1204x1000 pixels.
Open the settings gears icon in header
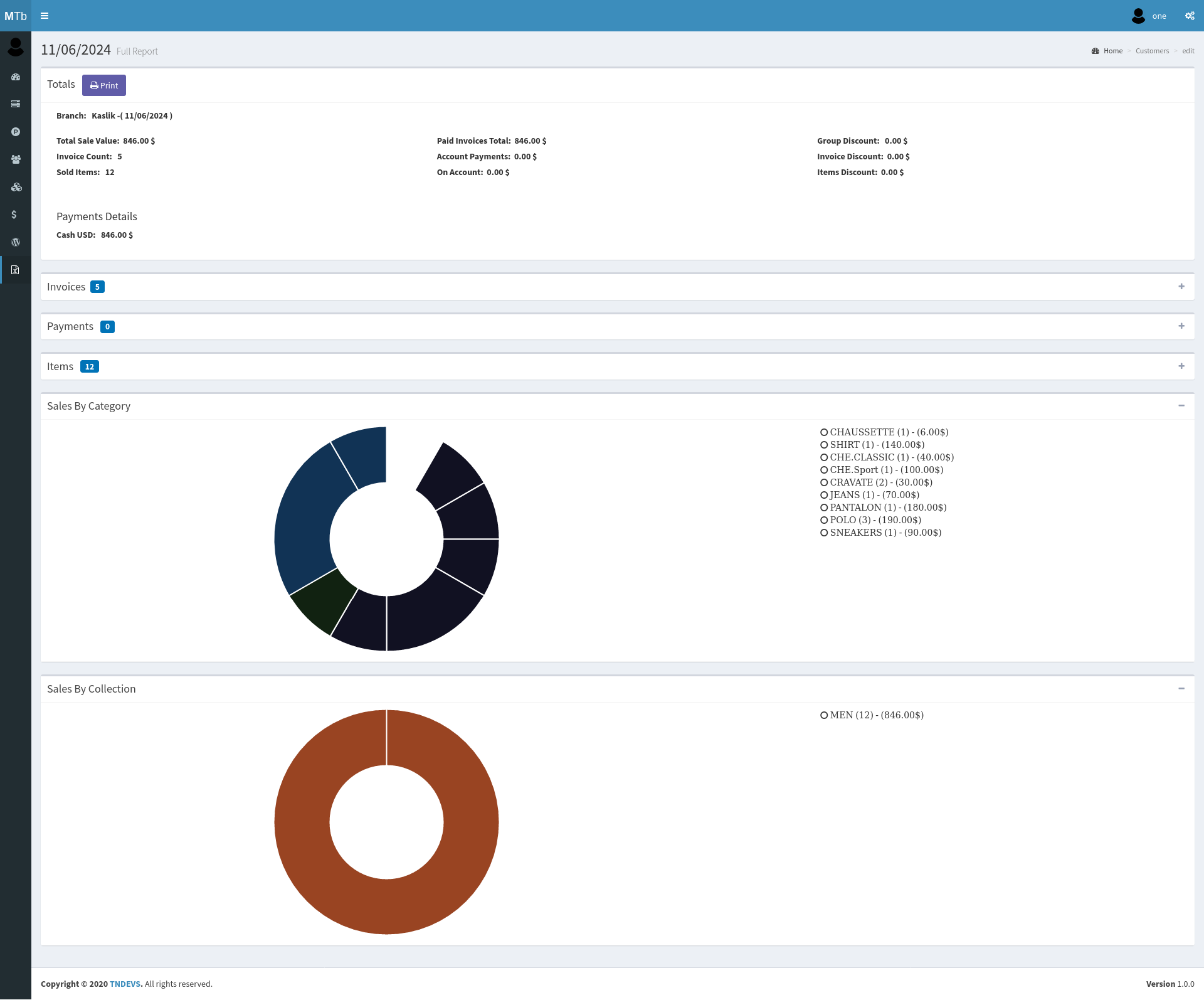(x=1190, y=16)
